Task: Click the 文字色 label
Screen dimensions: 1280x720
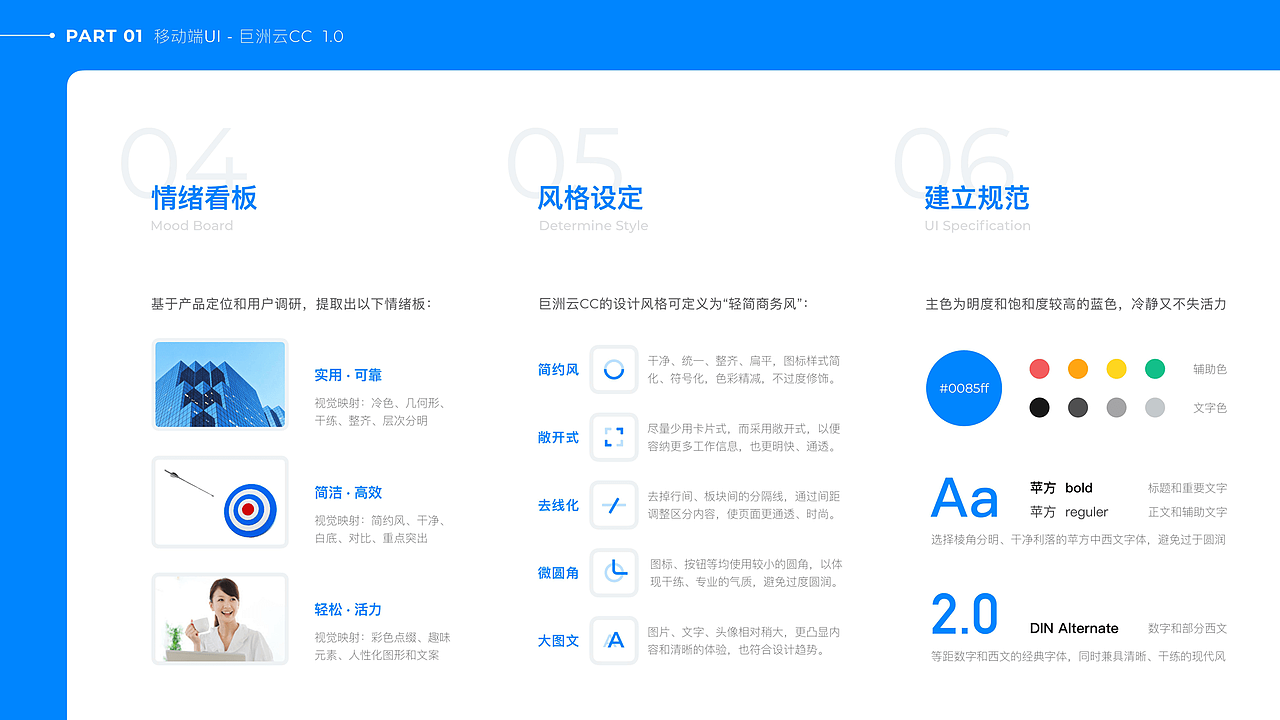Action: (1210, 408)
